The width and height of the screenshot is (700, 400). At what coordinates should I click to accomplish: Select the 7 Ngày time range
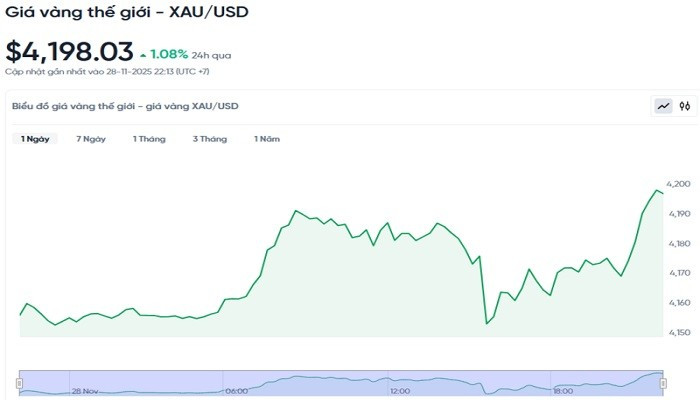click(x=91, y=139)
